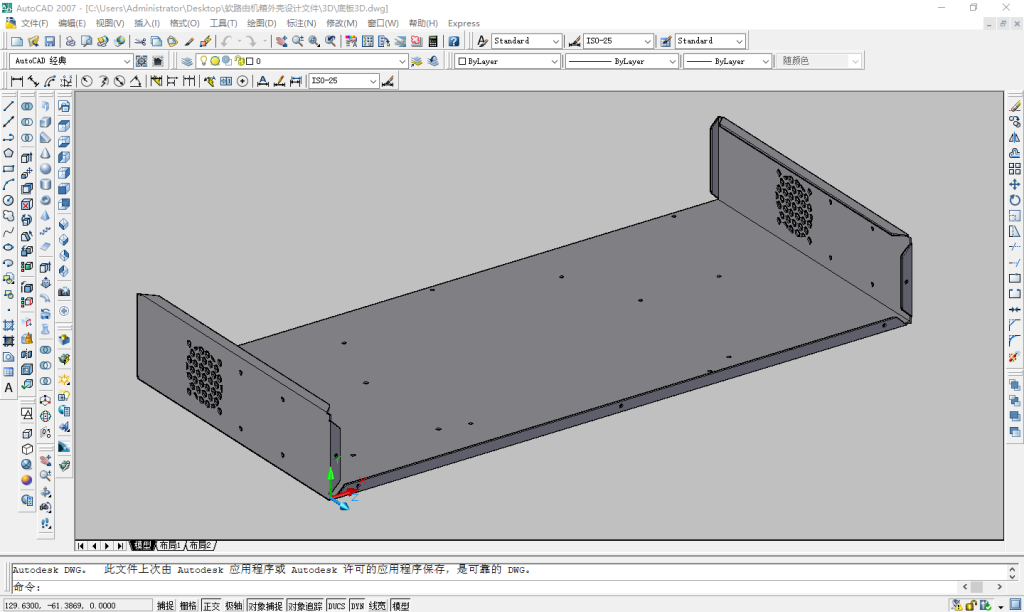Open the Express menu
This screenshot has width=1024, height=612.
[463, 23]
